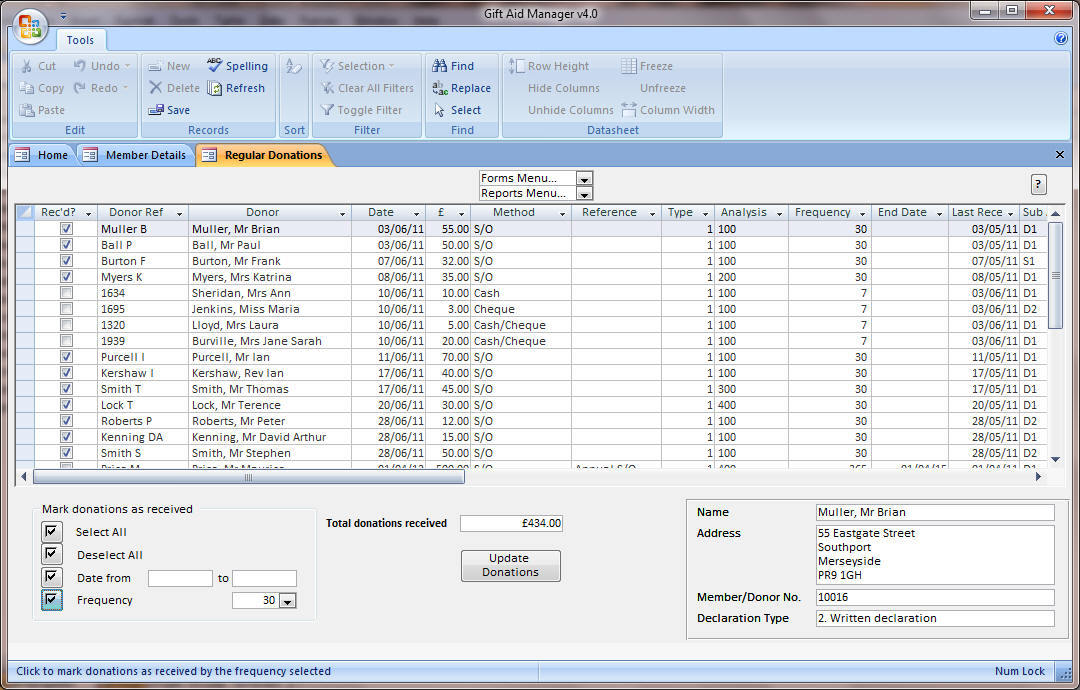Click the Sort icon
This screenshot has width=1080, height=690.
294,66
